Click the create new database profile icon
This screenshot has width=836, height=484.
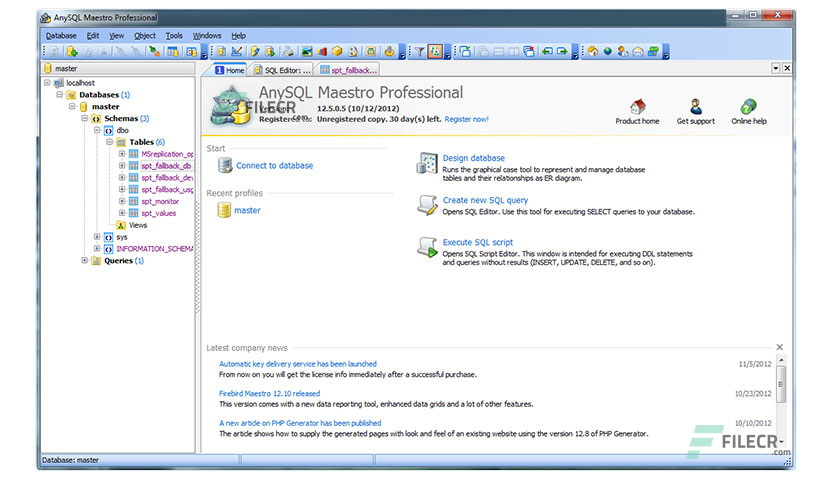(x=72, y=52)
